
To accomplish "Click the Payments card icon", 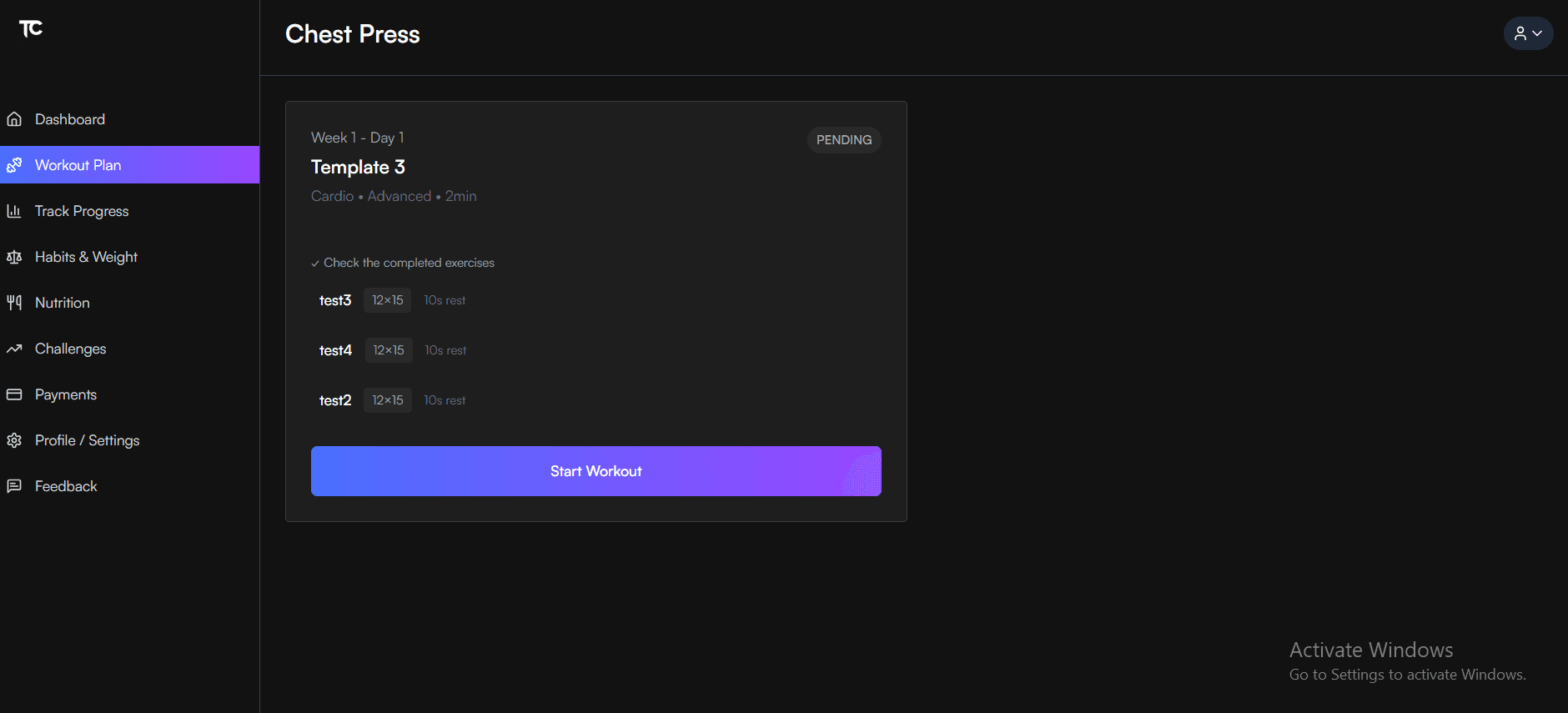I will (14, 394).
